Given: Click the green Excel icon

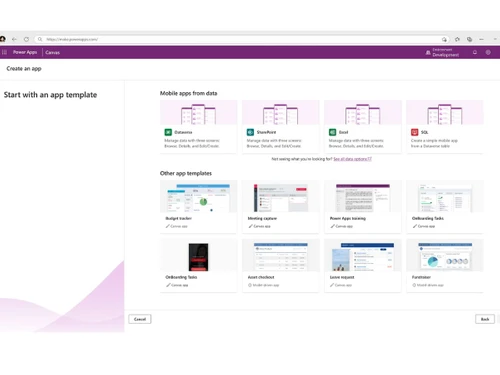Looking at the screenshot, I should [332, 132].
